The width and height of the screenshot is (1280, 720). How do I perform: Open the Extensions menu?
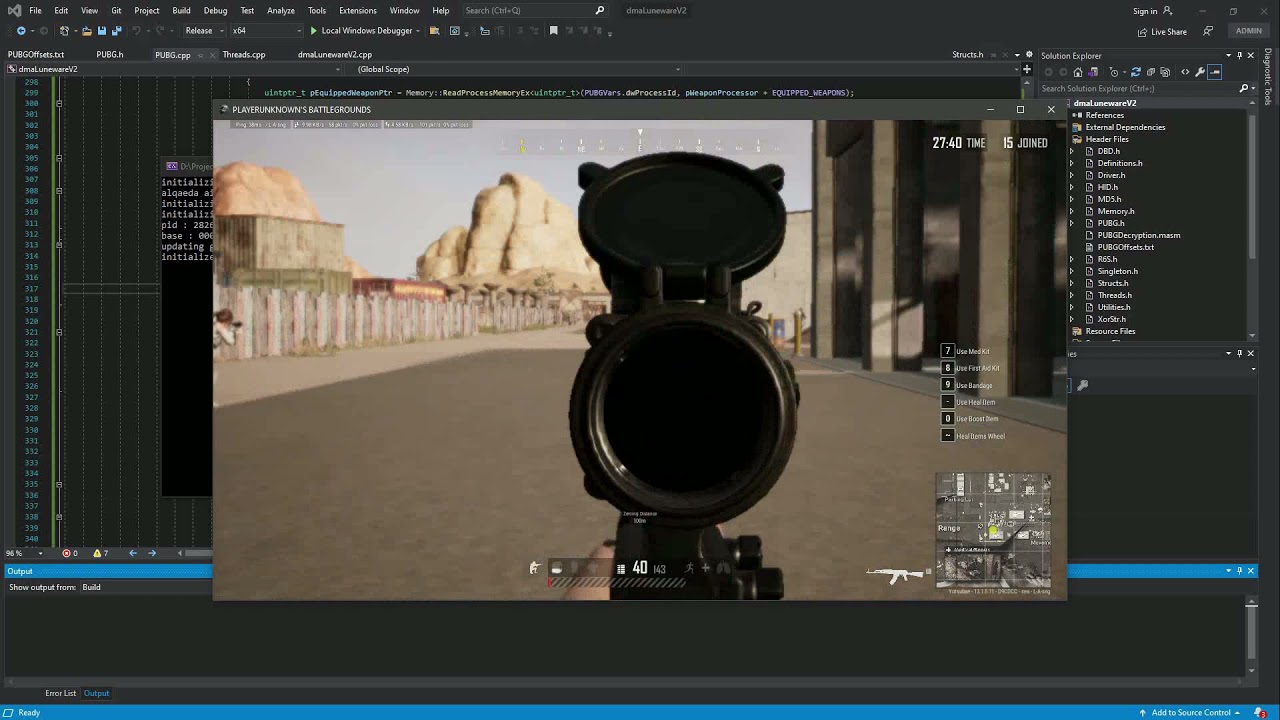coord(357,11)
